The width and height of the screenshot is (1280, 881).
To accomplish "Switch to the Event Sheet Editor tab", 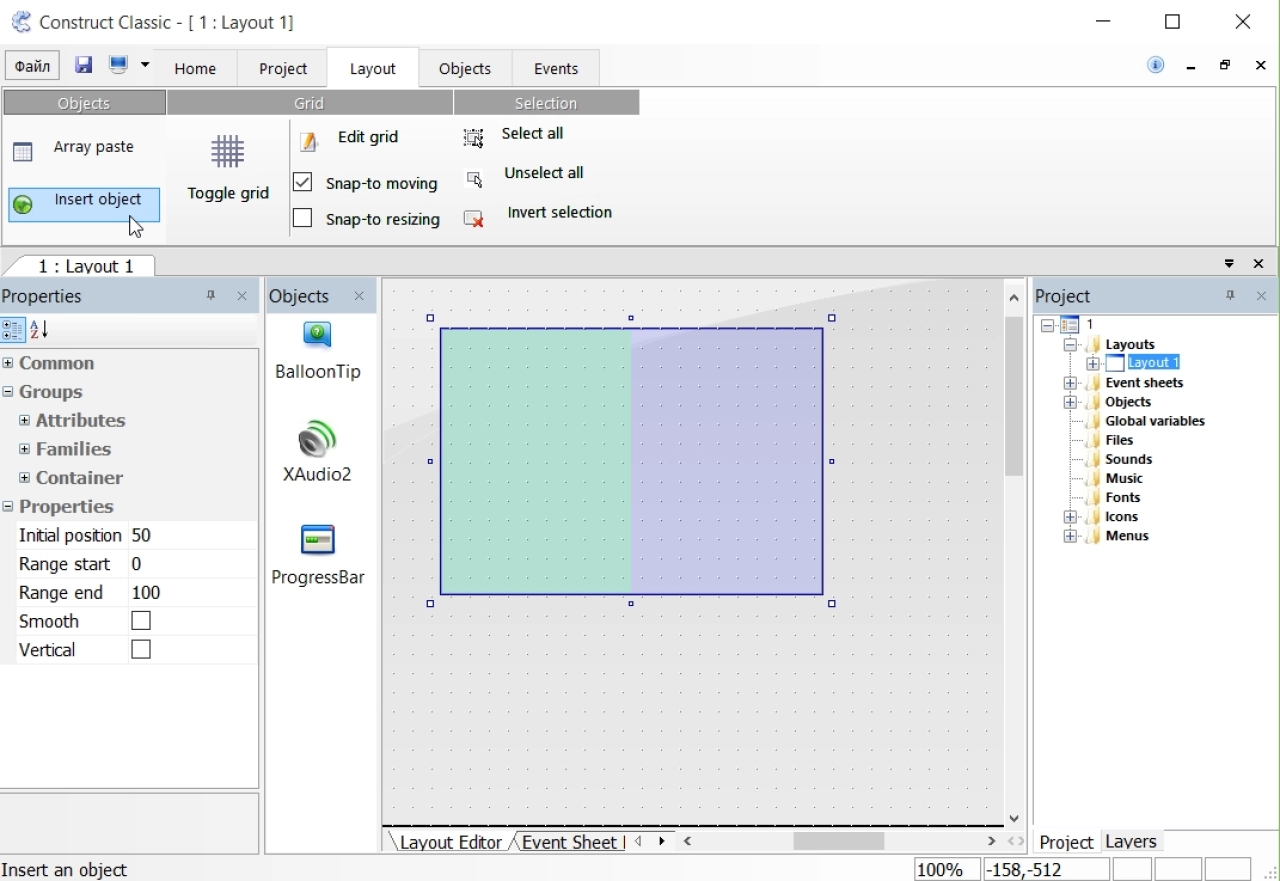I will click(x=571, y=842).
